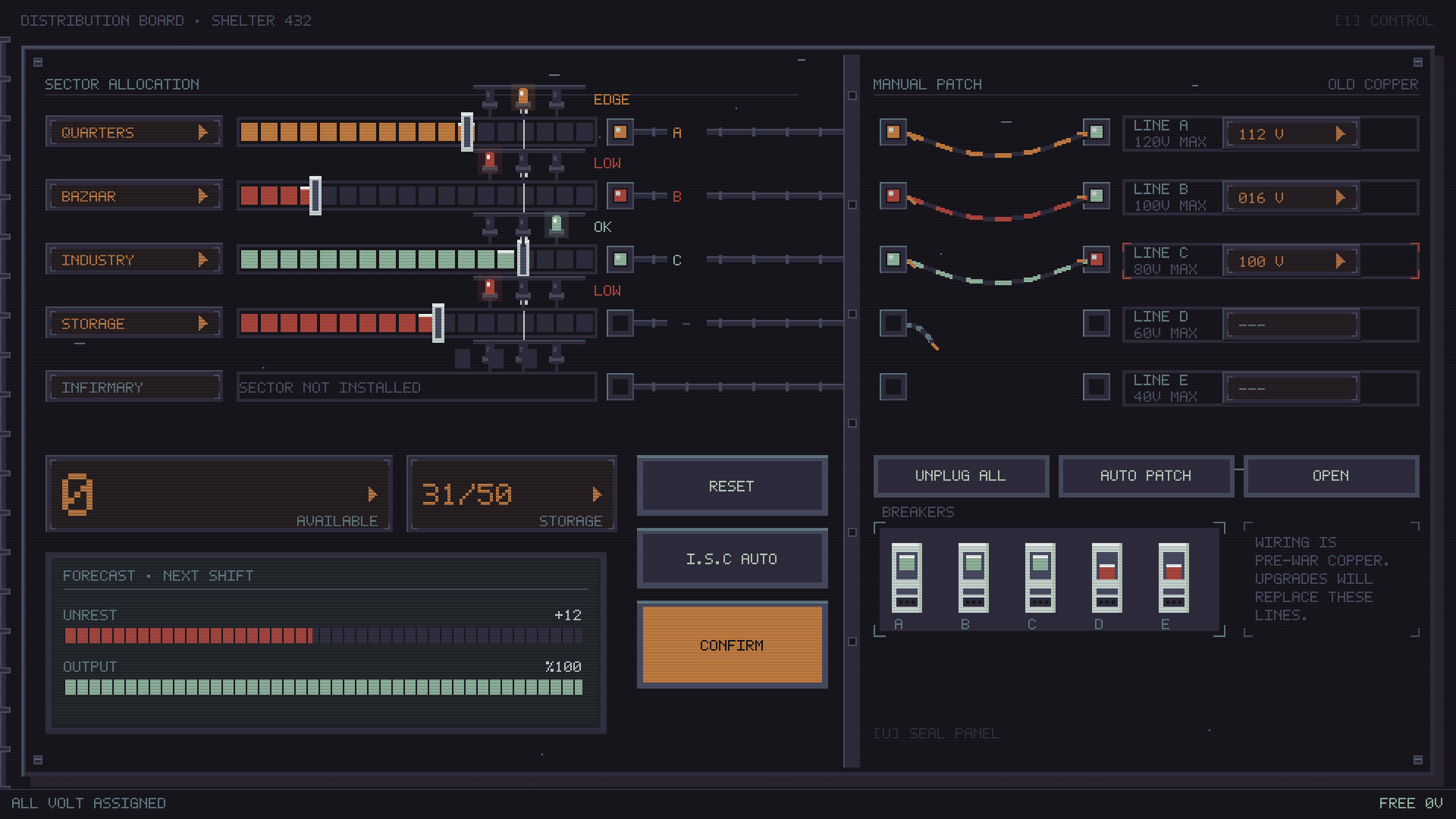Click the green OK lamp above Industry
Image resolution: width=1456 pixels, height=819 pixels.
coord(556,225)
